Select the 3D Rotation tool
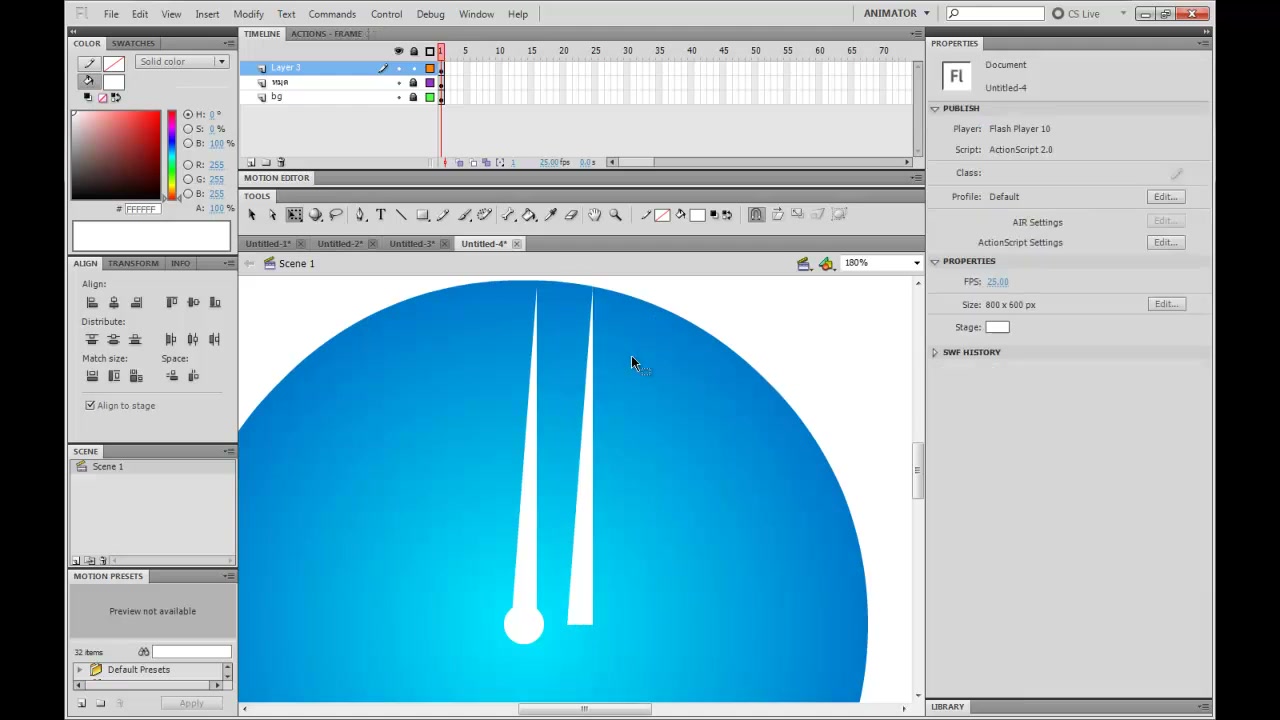Viewport: 1280px width, 720px height. pyautogui.click(x=316, y=215)
